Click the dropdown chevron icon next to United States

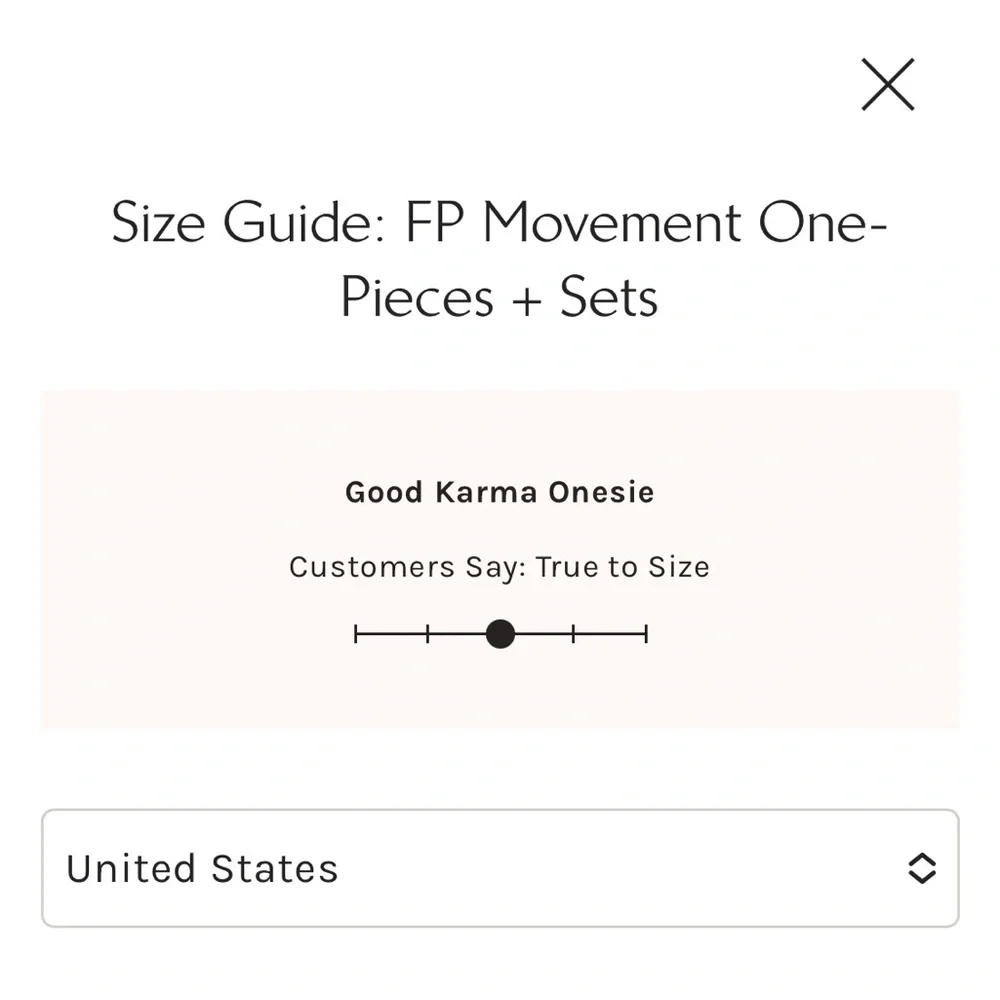(x=922, y=868)
